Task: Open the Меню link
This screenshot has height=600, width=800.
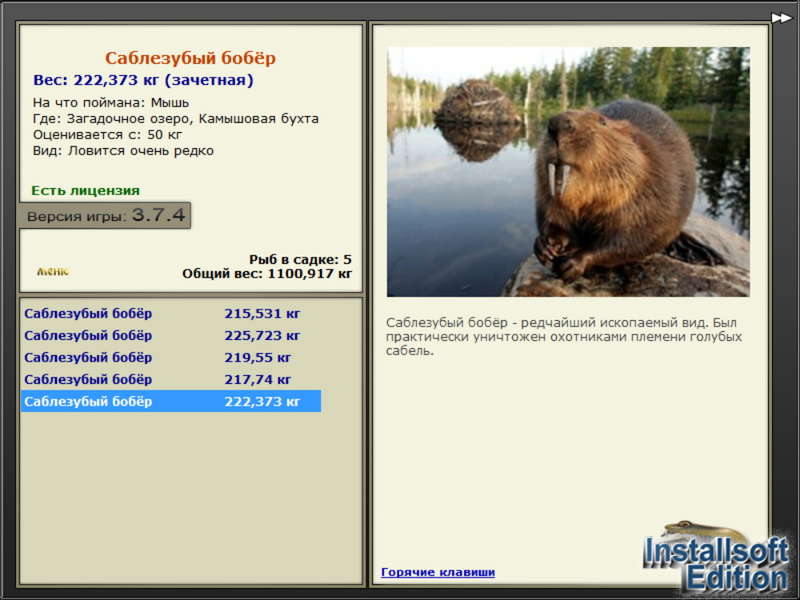Action: 53,271
